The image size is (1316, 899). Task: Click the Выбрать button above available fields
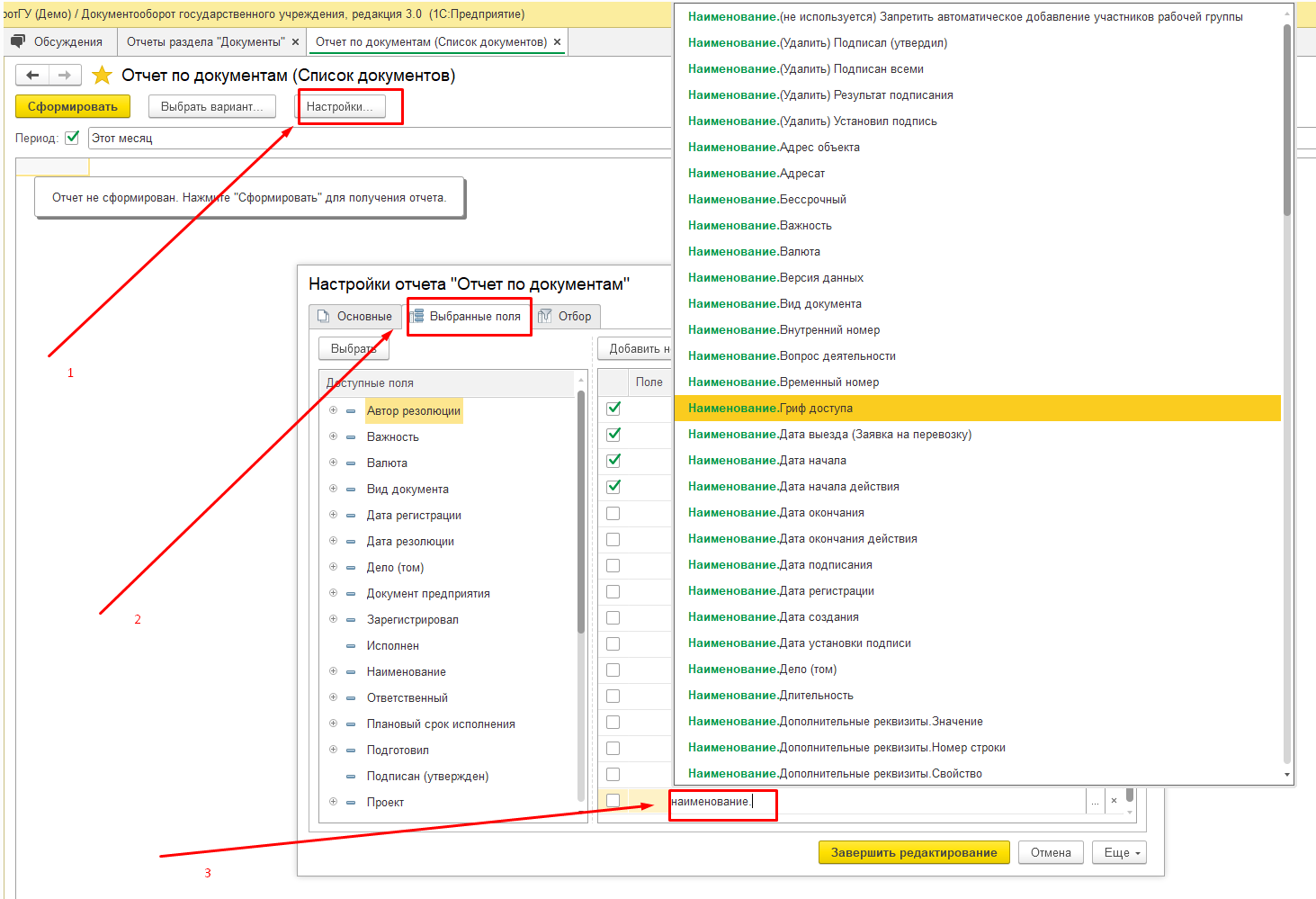pos(353,348)
